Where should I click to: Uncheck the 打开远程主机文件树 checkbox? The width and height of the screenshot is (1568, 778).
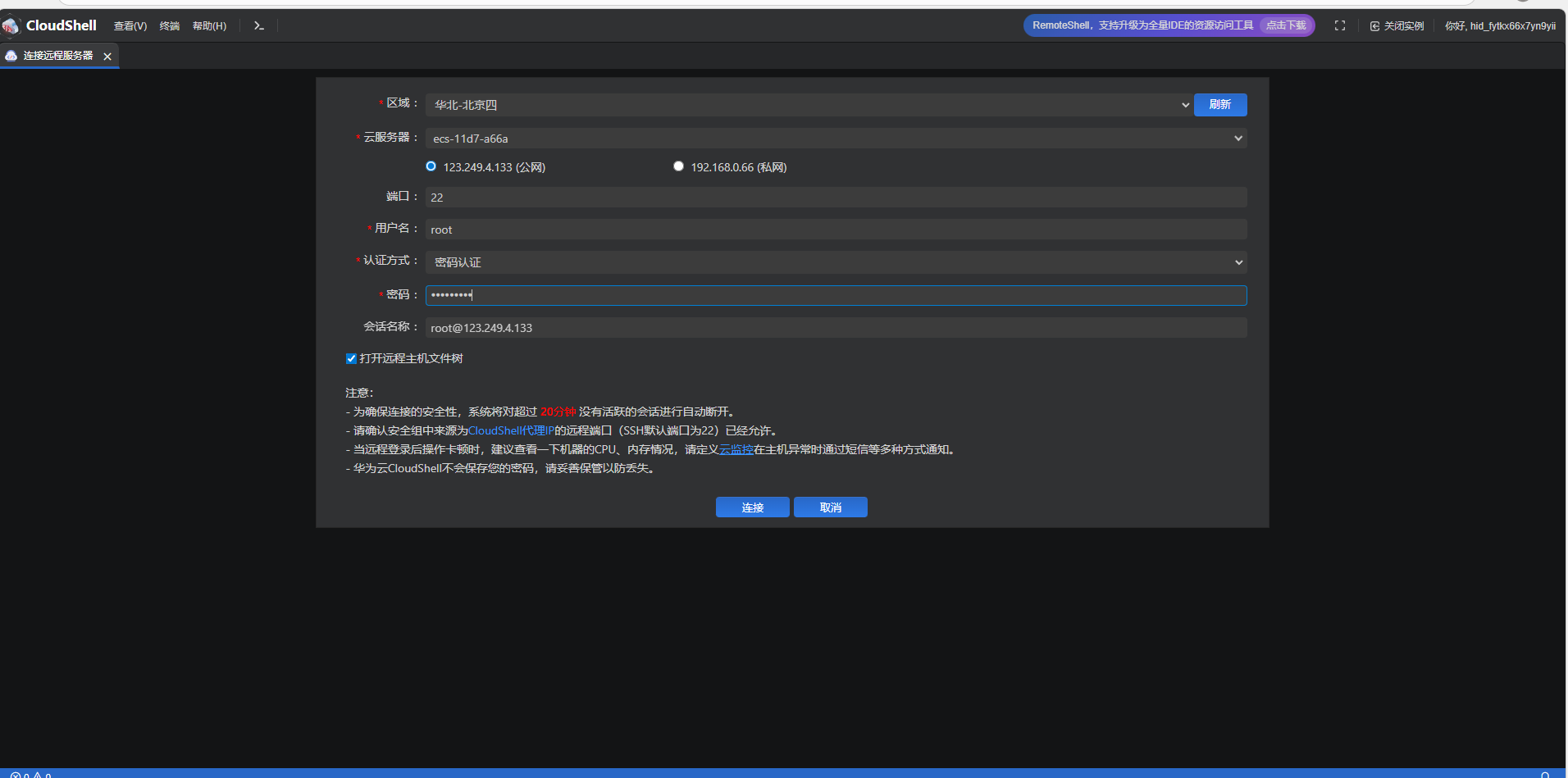[x=351, y=358]
